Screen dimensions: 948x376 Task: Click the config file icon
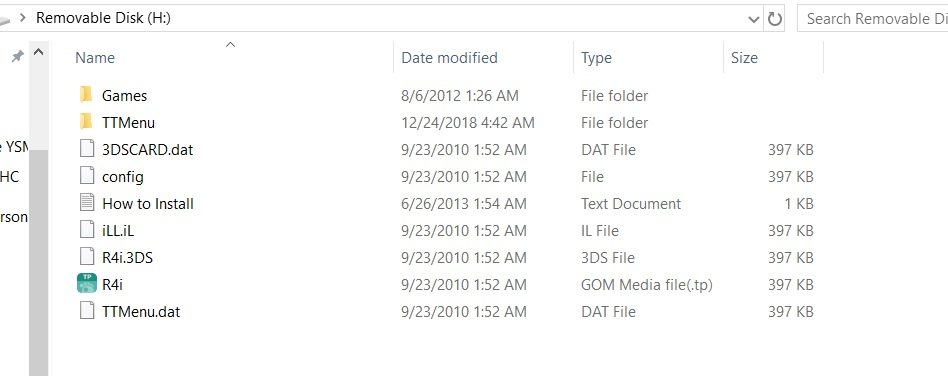click(x=87, y=176)
